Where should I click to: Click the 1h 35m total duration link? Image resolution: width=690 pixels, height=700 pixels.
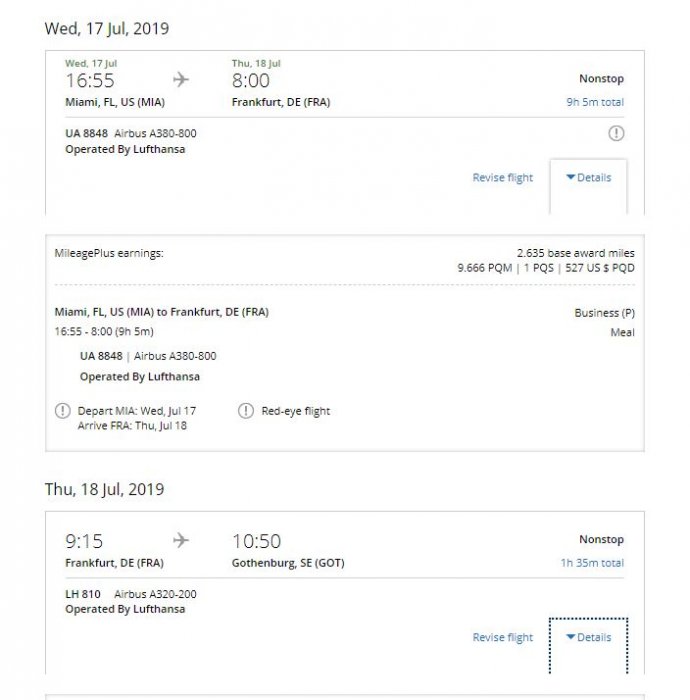tap(592, 563)
